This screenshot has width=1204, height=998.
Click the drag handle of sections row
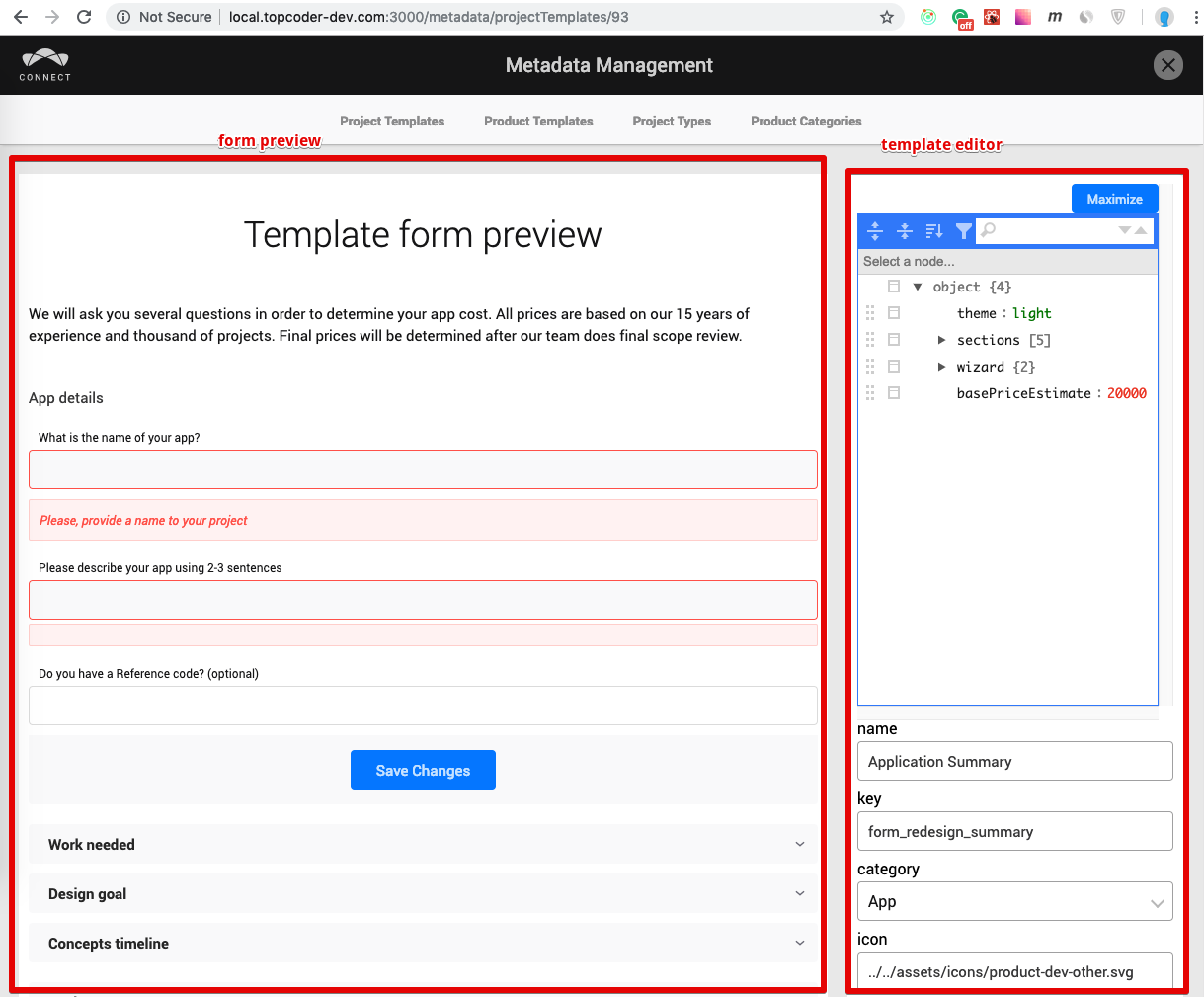point(870,340)
